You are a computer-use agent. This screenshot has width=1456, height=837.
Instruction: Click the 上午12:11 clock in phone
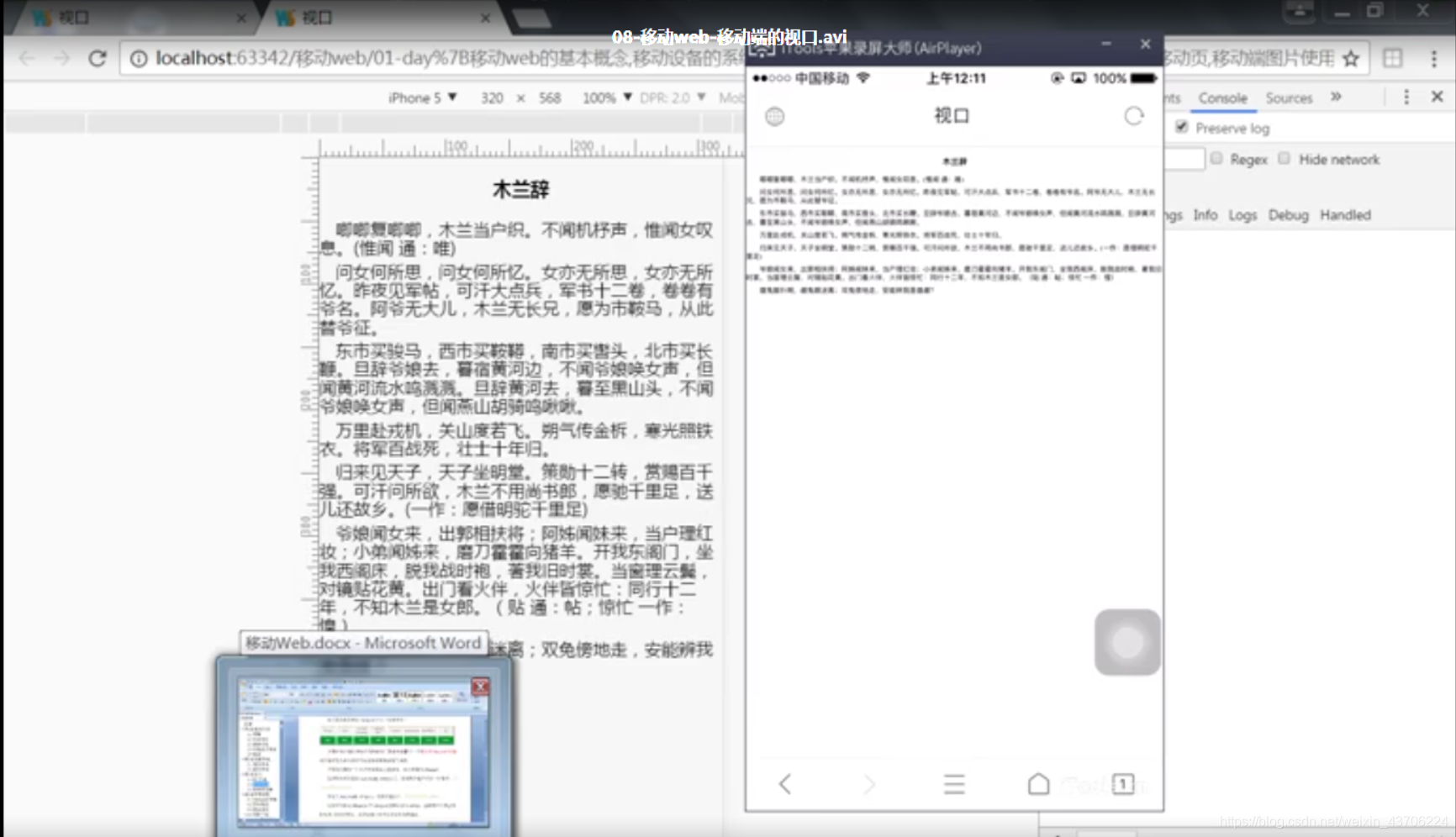coord(956,78)
